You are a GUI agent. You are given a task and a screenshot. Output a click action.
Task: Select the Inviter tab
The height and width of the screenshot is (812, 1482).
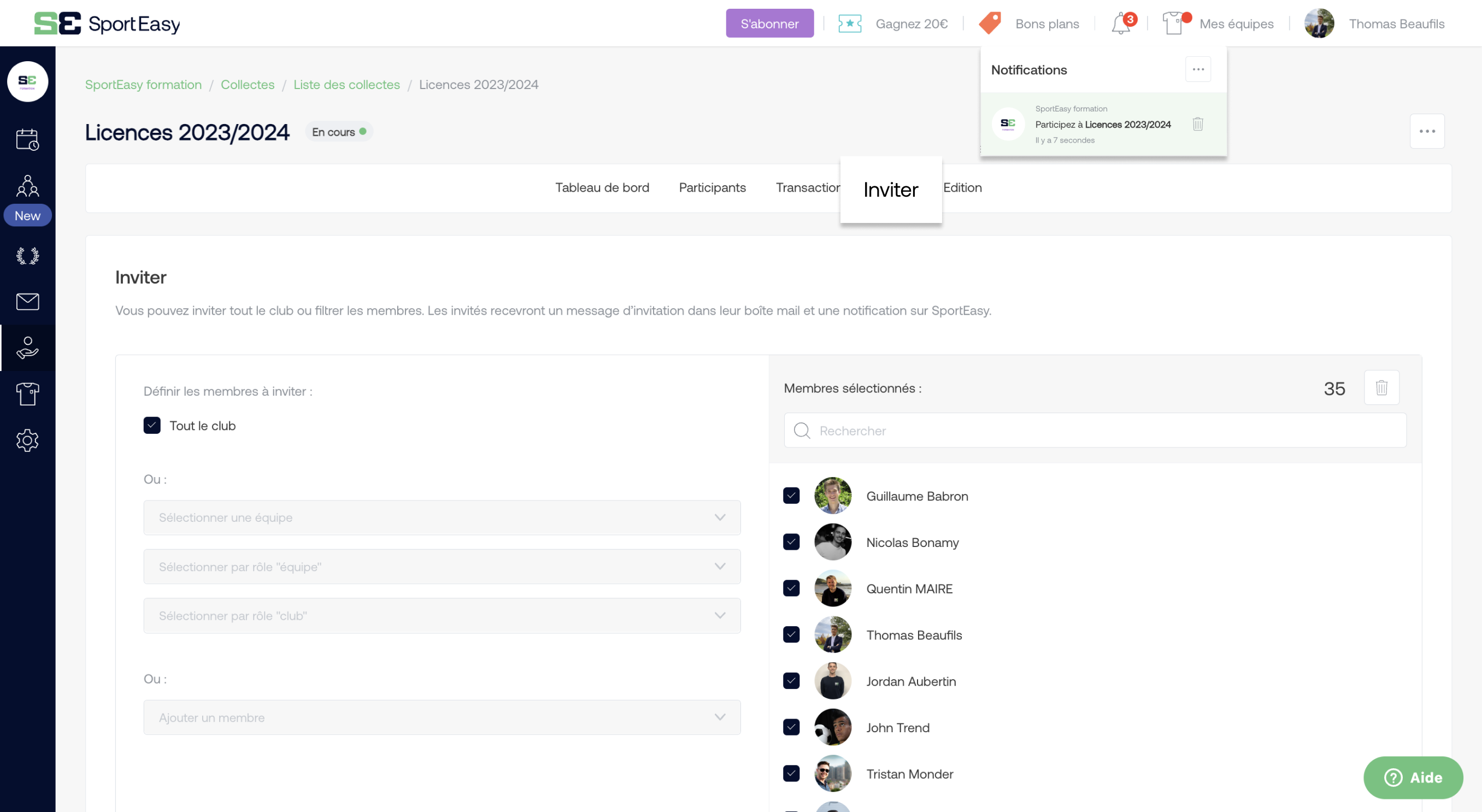click(x=891, y=189)
